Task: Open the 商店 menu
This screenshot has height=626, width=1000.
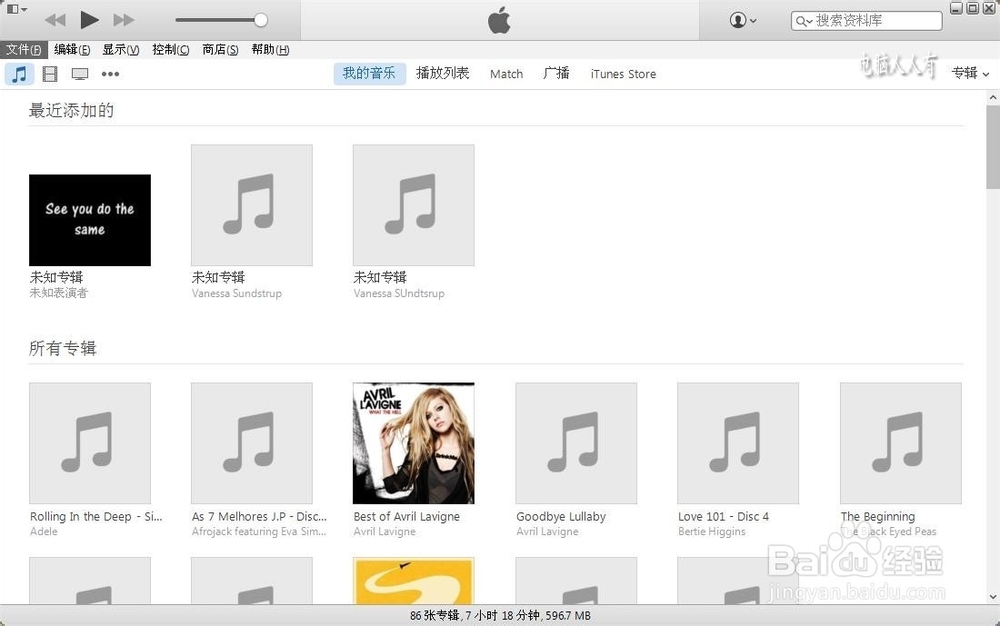Action: (x=220, y=50)
